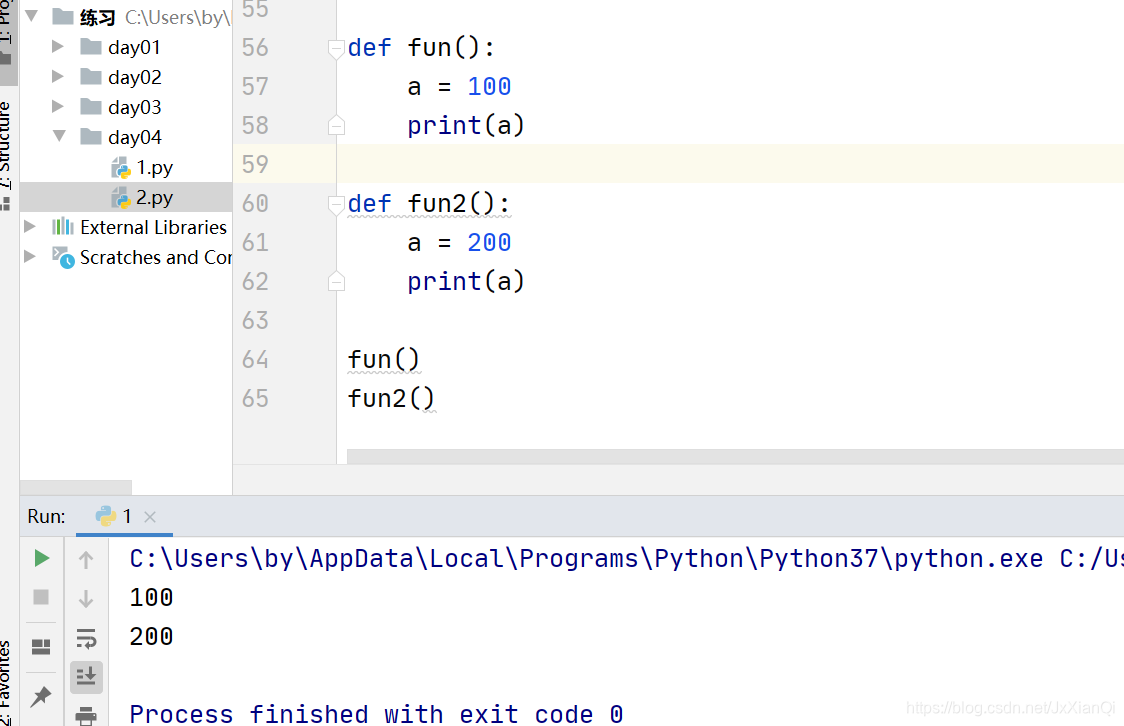Collapse the 练习 project root folder
The height and width of the screenshot is (726, 1124).
click(32, 16)
